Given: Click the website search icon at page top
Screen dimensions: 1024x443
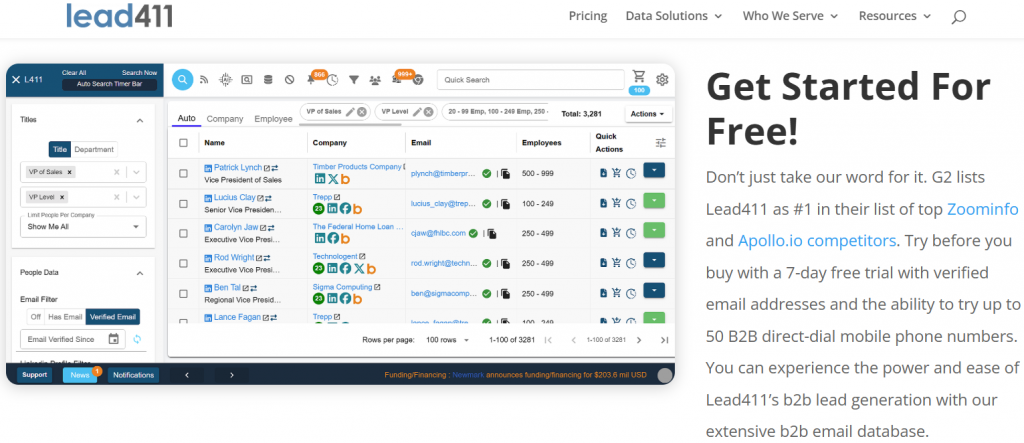Looking at the screenshot, I should tap(958, 16).
